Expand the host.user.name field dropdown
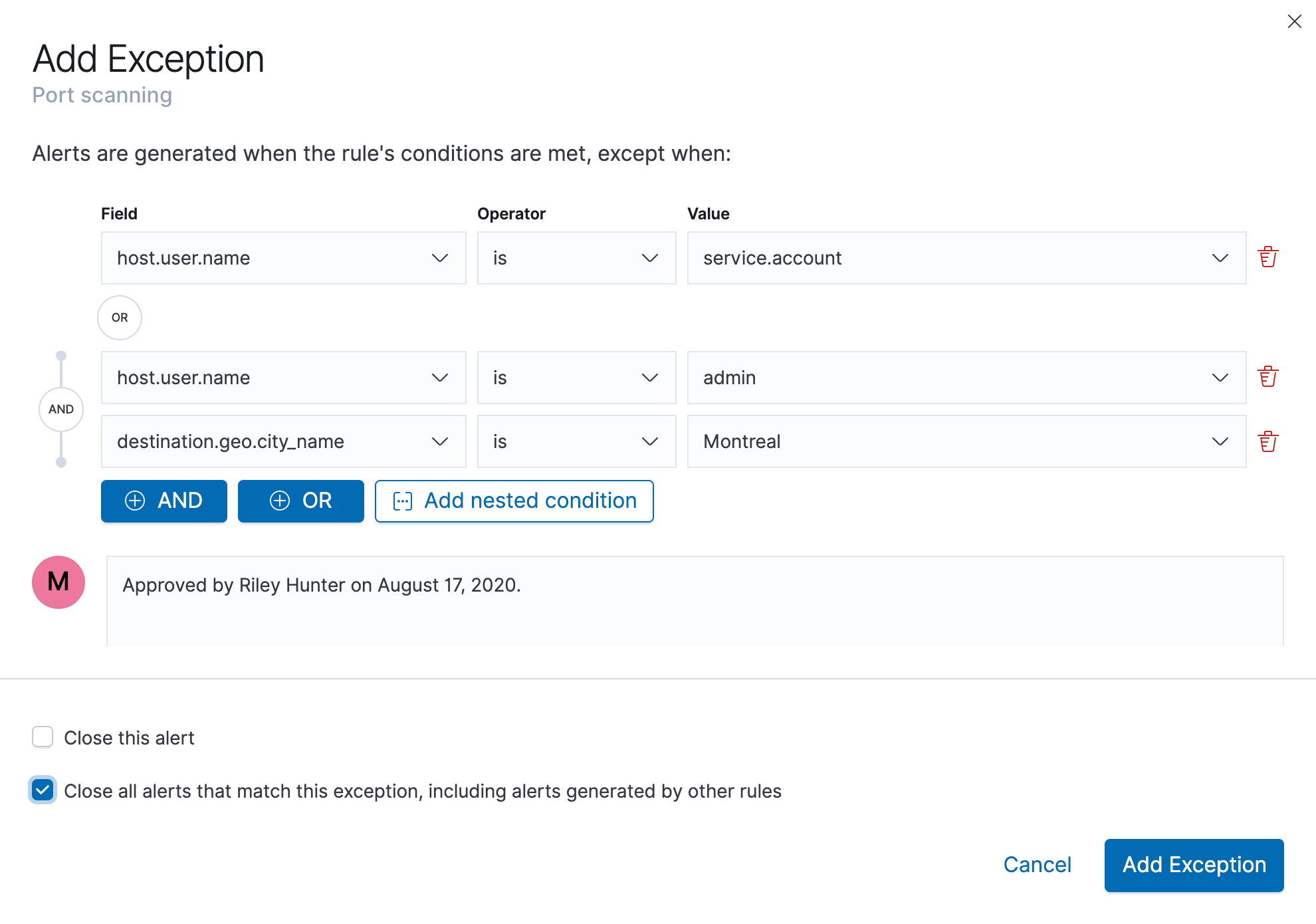1316x924 pixels. pyautogui.click(x=440, y=258)
